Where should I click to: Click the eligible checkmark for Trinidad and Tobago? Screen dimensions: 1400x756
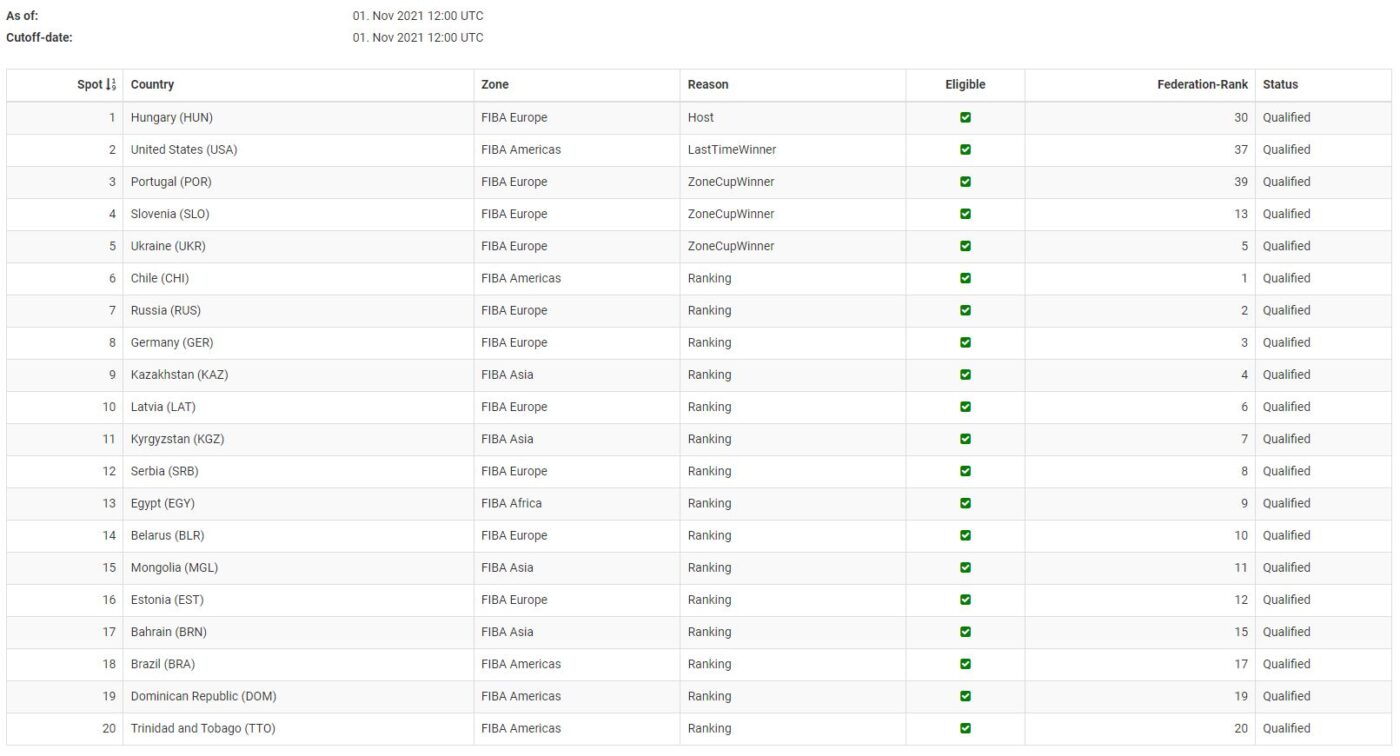pos(965,728)
